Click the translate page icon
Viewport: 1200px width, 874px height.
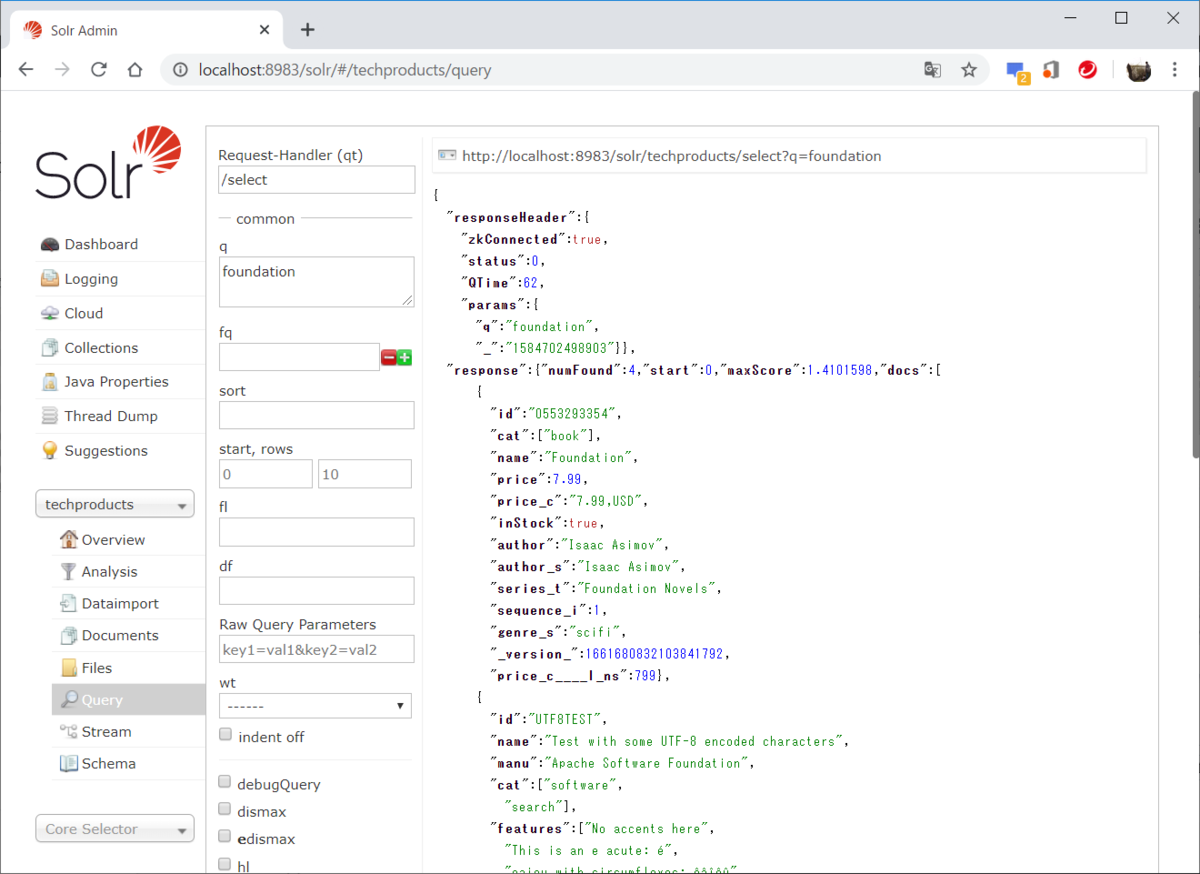coord(932,70)
